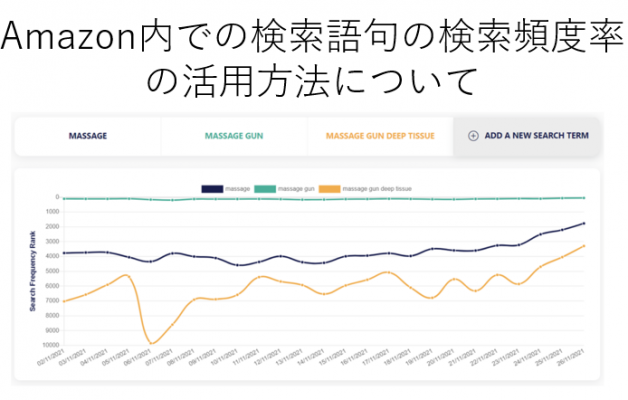
Task: Click the teal massage gun legend swatch
Action: (263, 188)
